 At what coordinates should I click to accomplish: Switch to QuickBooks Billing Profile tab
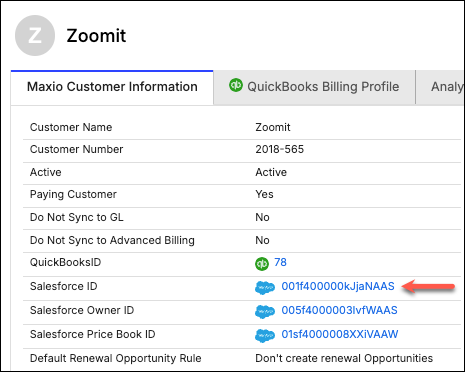click(x=314, y=87)
